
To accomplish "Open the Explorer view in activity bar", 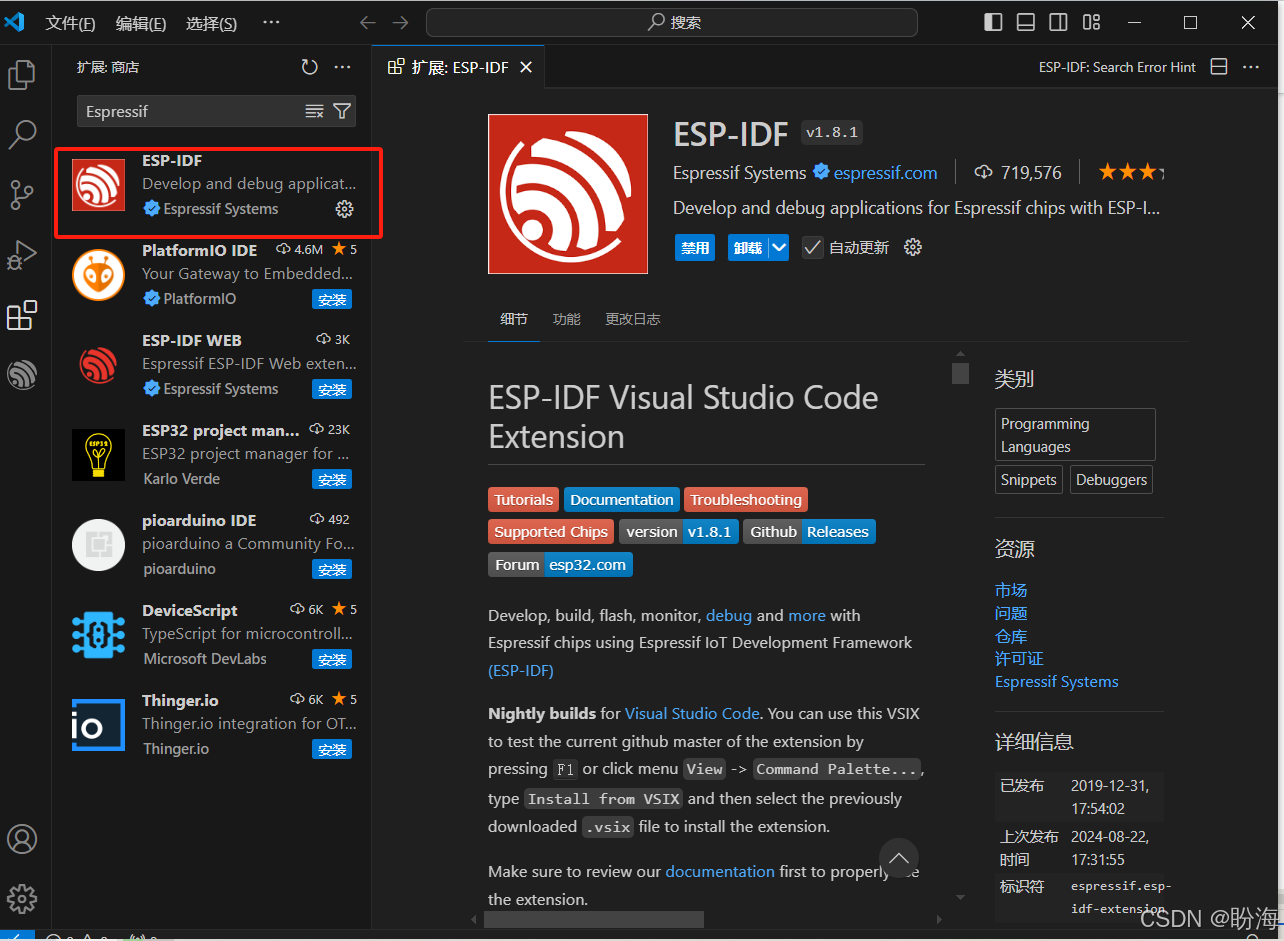I will point(22,75).
